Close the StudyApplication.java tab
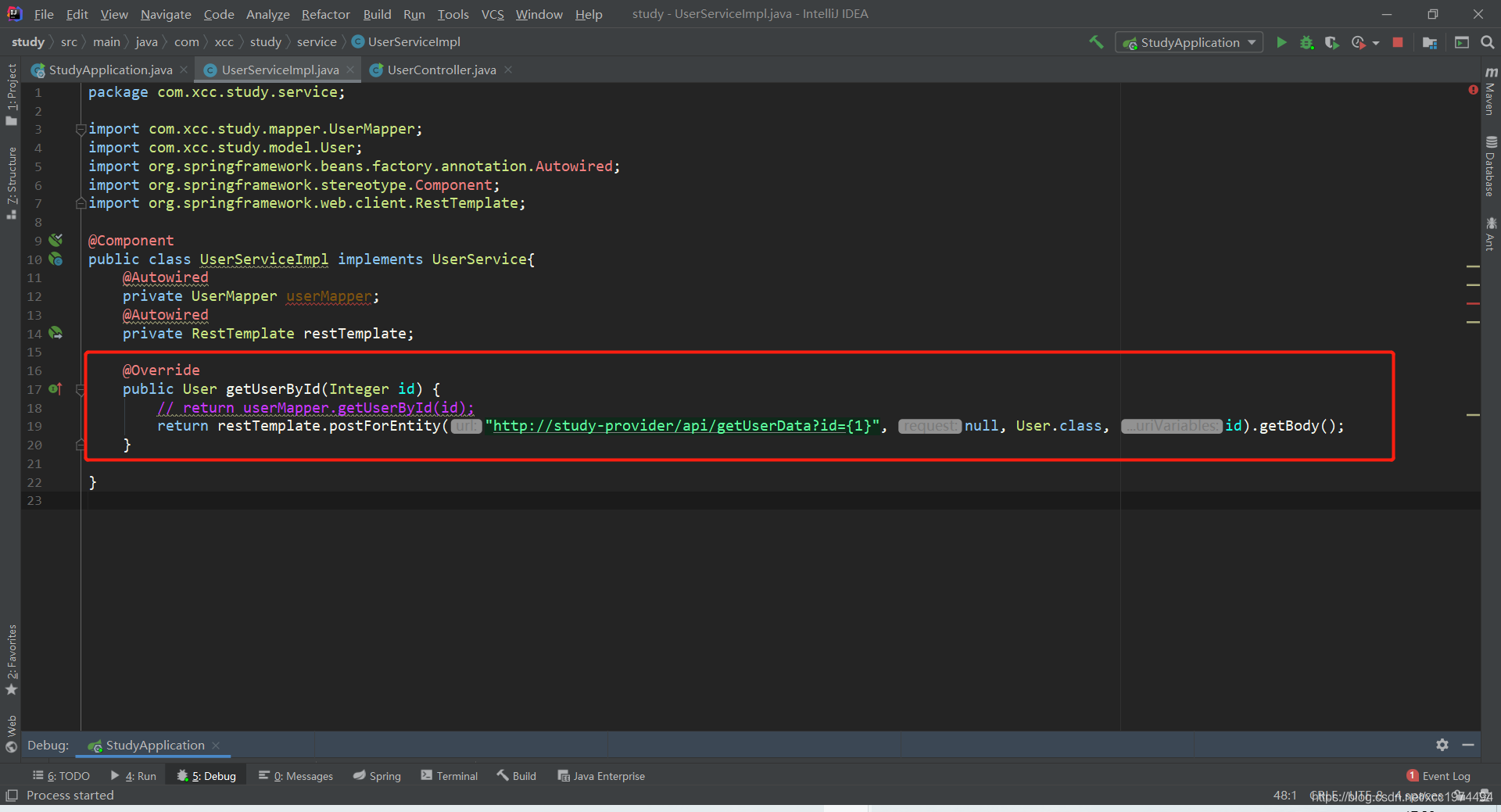The width and height of the screenshot is (1501, 812). [x=184, y=70]
